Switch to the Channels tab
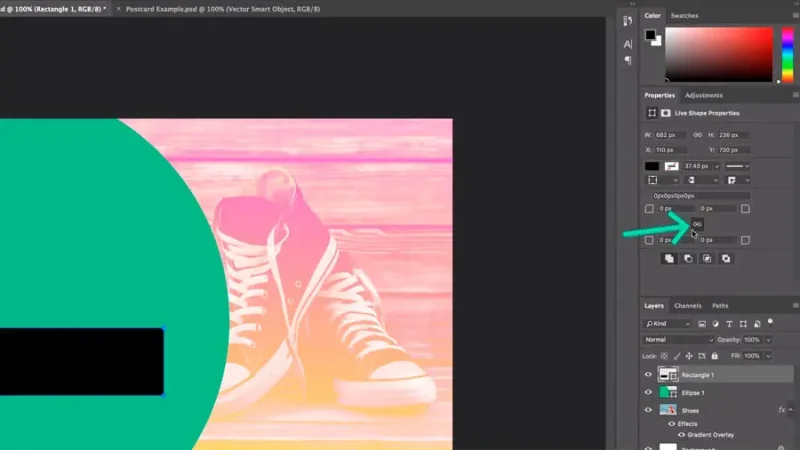 [x=687, y=306]
